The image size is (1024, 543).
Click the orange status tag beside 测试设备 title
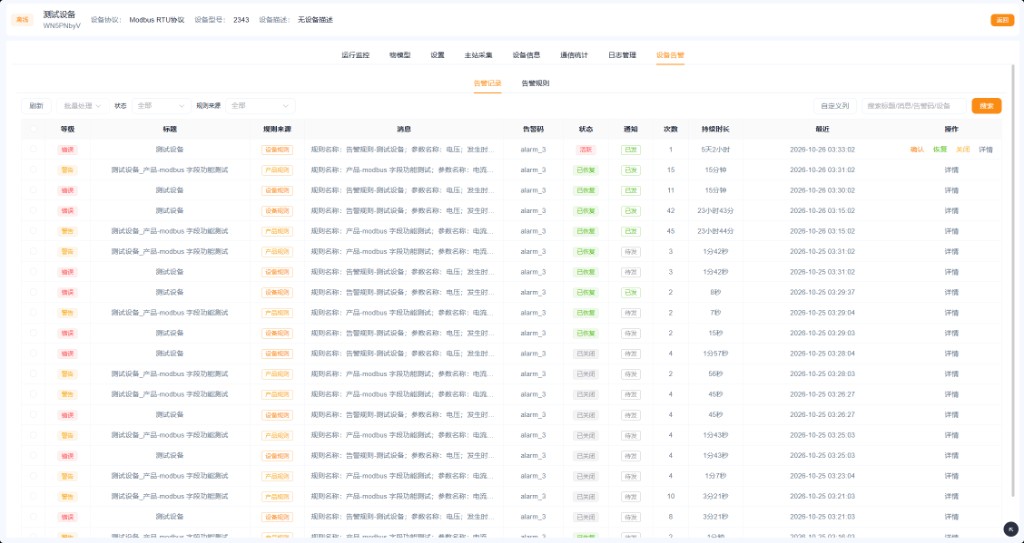22,20
